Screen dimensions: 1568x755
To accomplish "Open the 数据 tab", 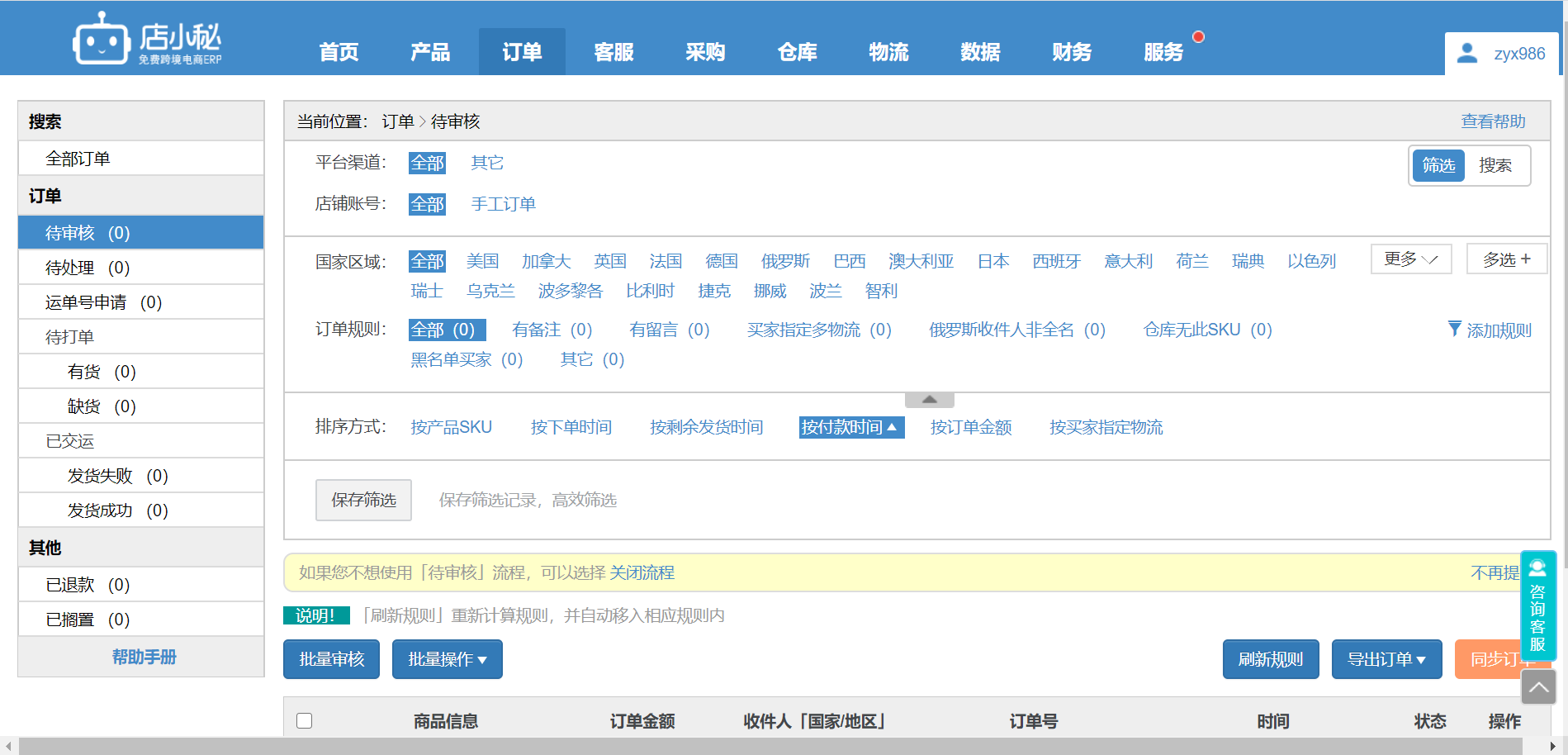I will pos(981,52).
